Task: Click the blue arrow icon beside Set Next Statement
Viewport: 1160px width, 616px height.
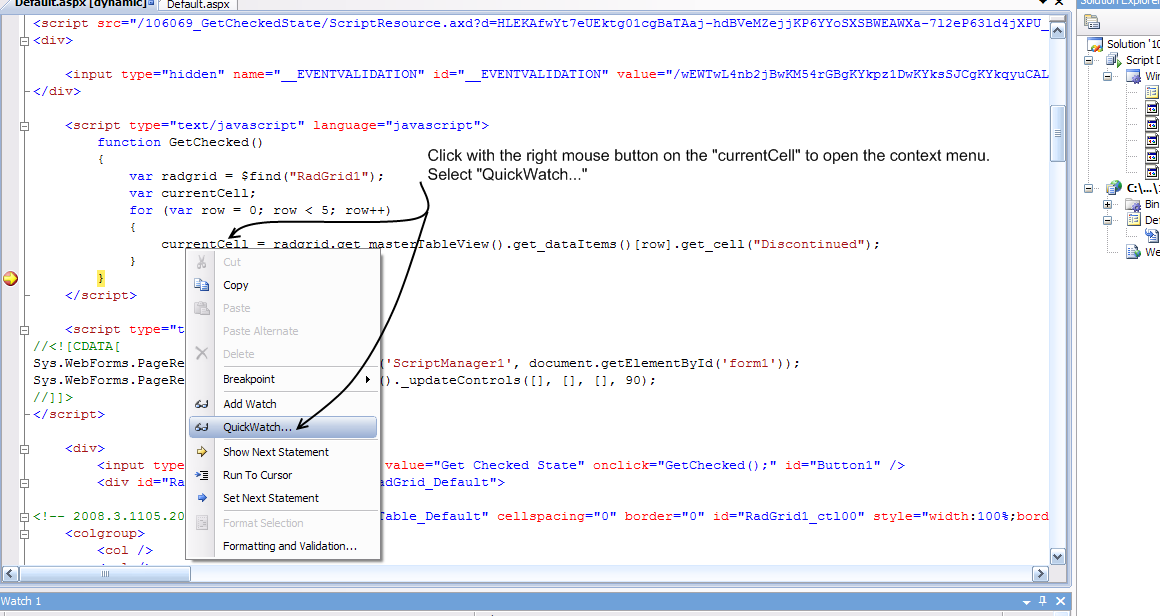Action: pyautogui.click(x=201, y=498)
